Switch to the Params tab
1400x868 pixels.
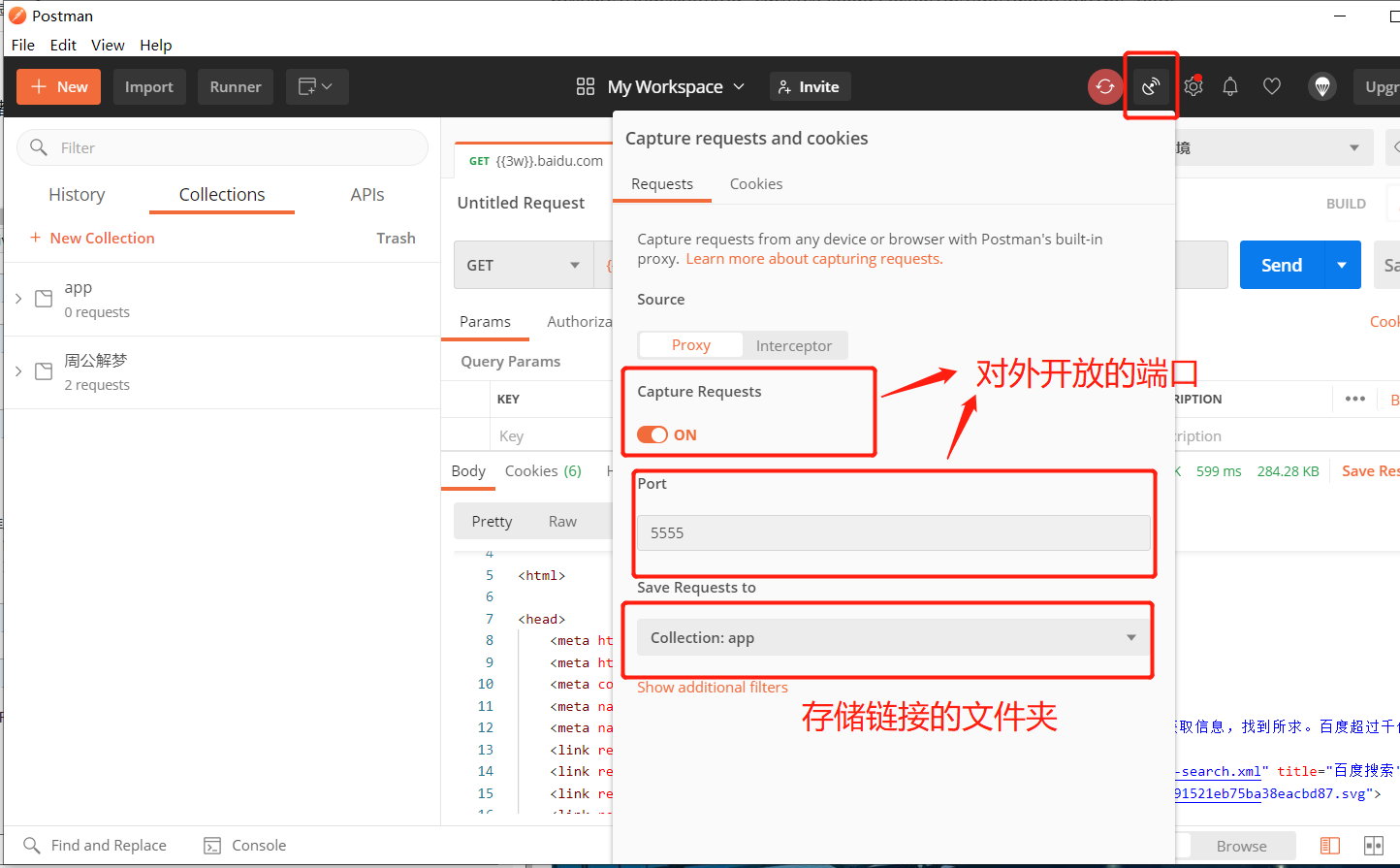[485, 321]
